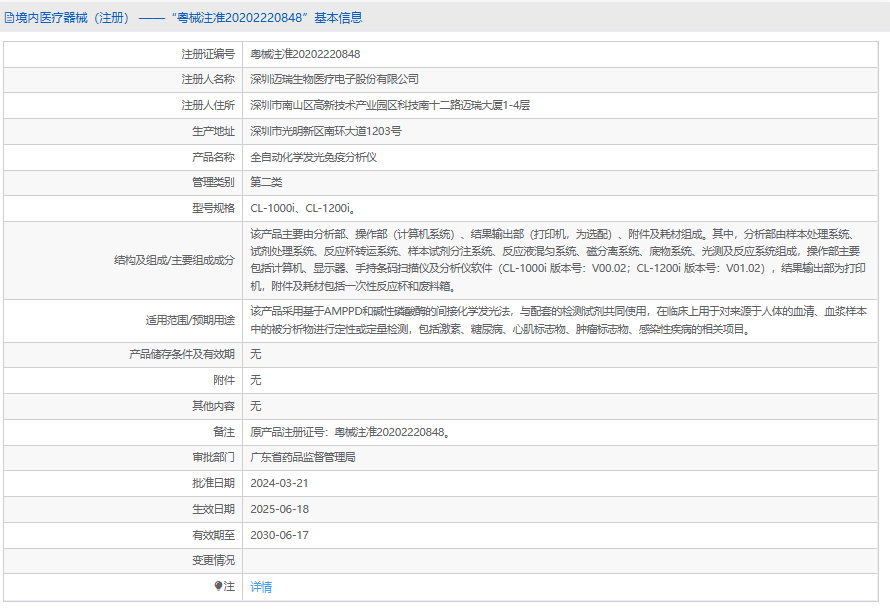890x609 pixels.
Task: Select registration number value 粤械注准20202220848
Action: tap(305, 54)
